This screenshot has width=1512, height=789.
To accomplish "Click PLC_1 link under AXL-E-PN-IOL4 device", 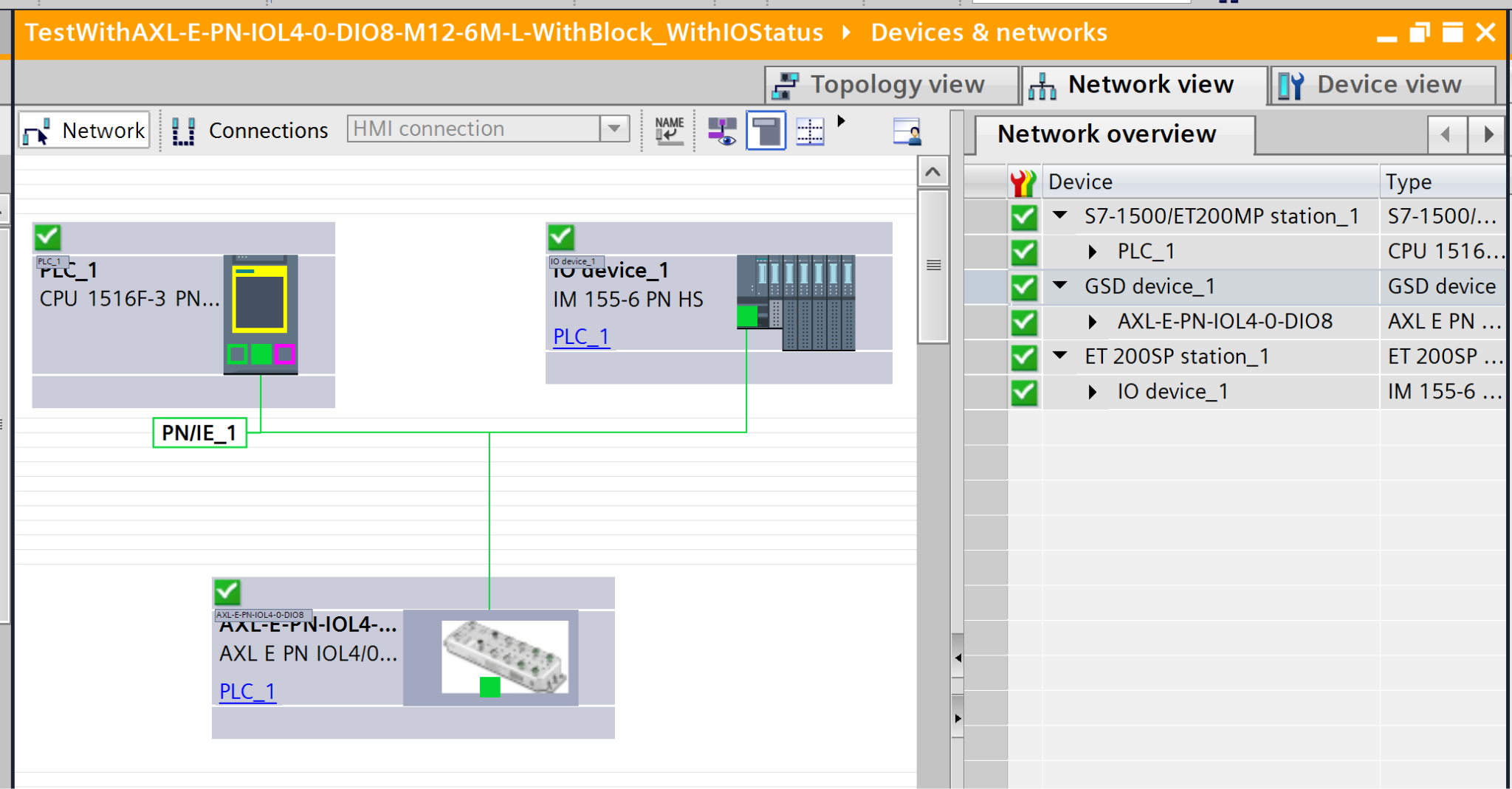I will 247,692.
